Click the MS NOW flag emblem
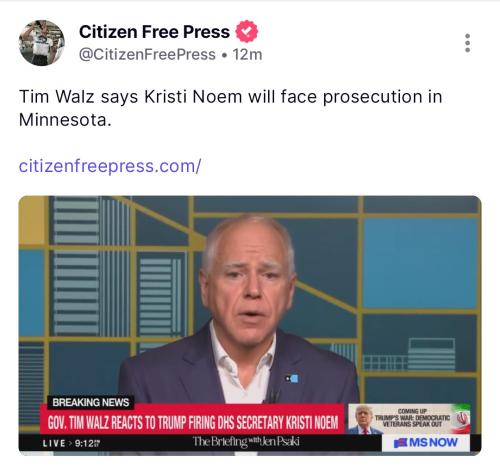 tap(400, 443)
